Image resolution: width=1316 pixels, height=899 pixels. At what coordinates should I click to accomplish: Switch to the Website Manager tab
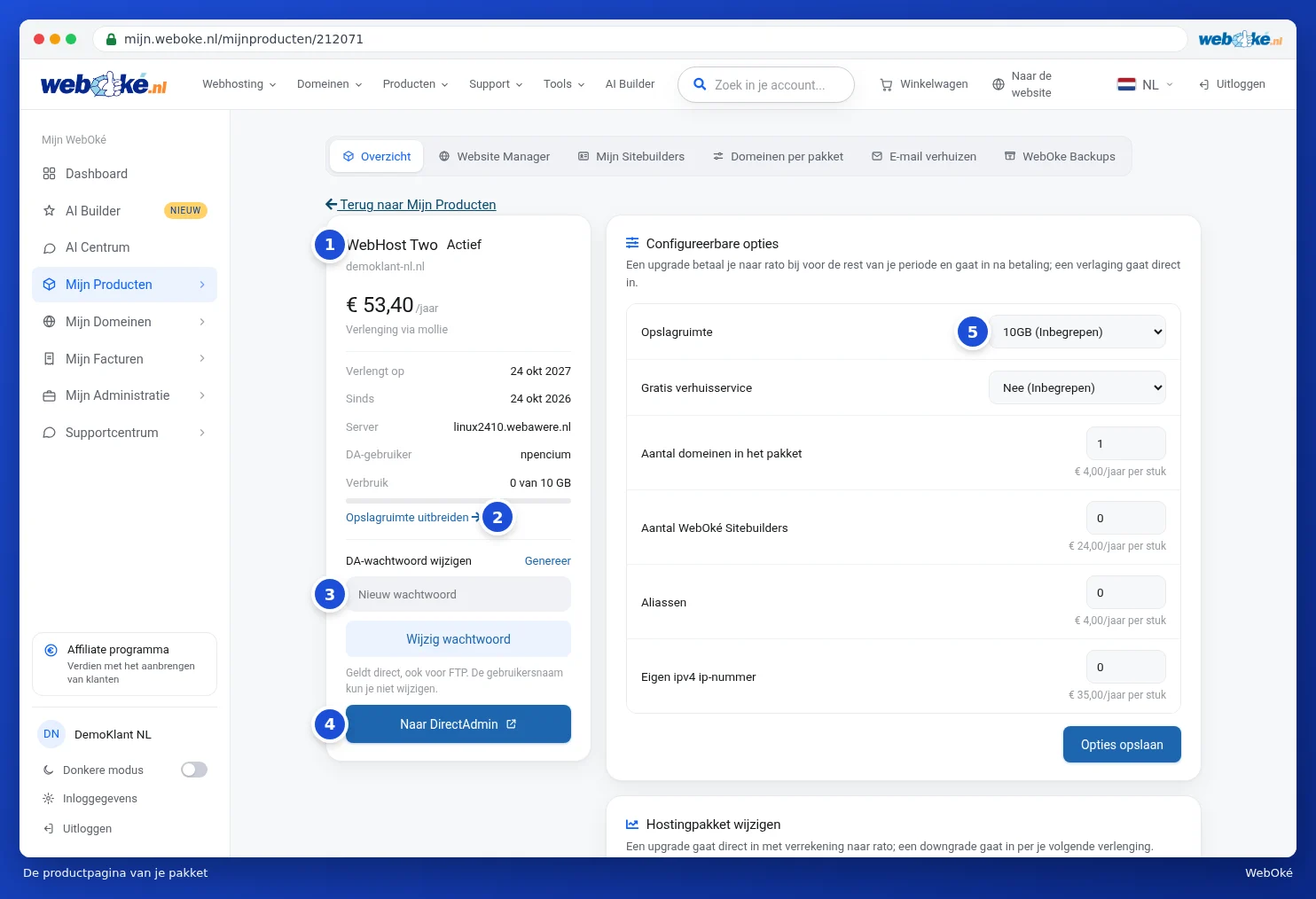pyautogui.click(x=494, y=156)
